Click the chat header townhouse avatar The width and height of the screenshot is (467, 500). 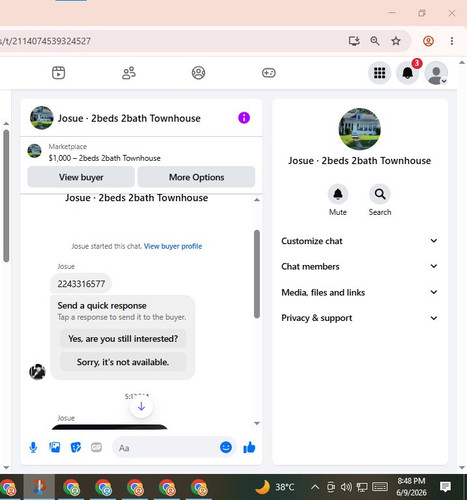point(42,118)
